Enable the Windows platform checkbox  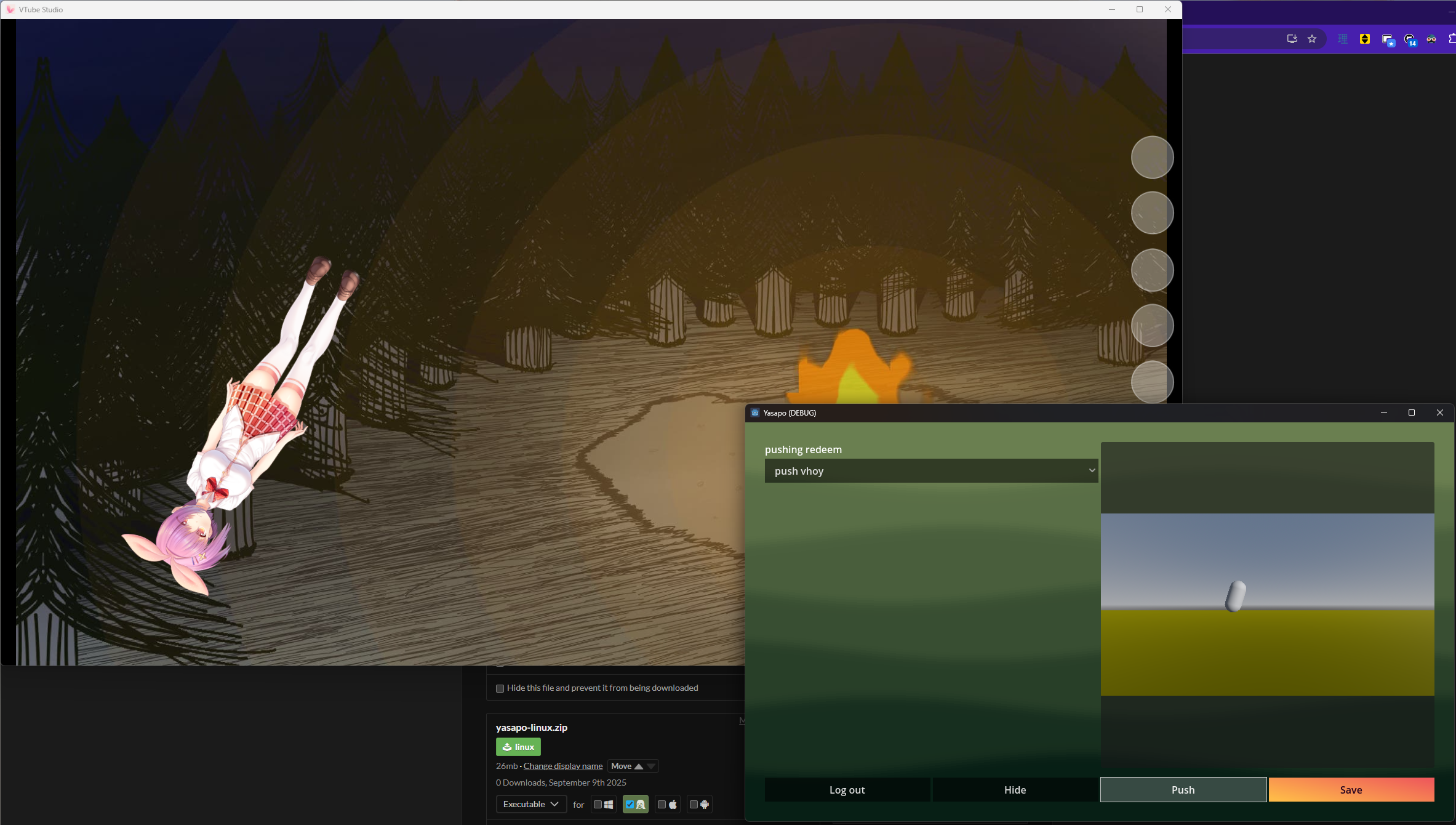[x=598, y=805]
